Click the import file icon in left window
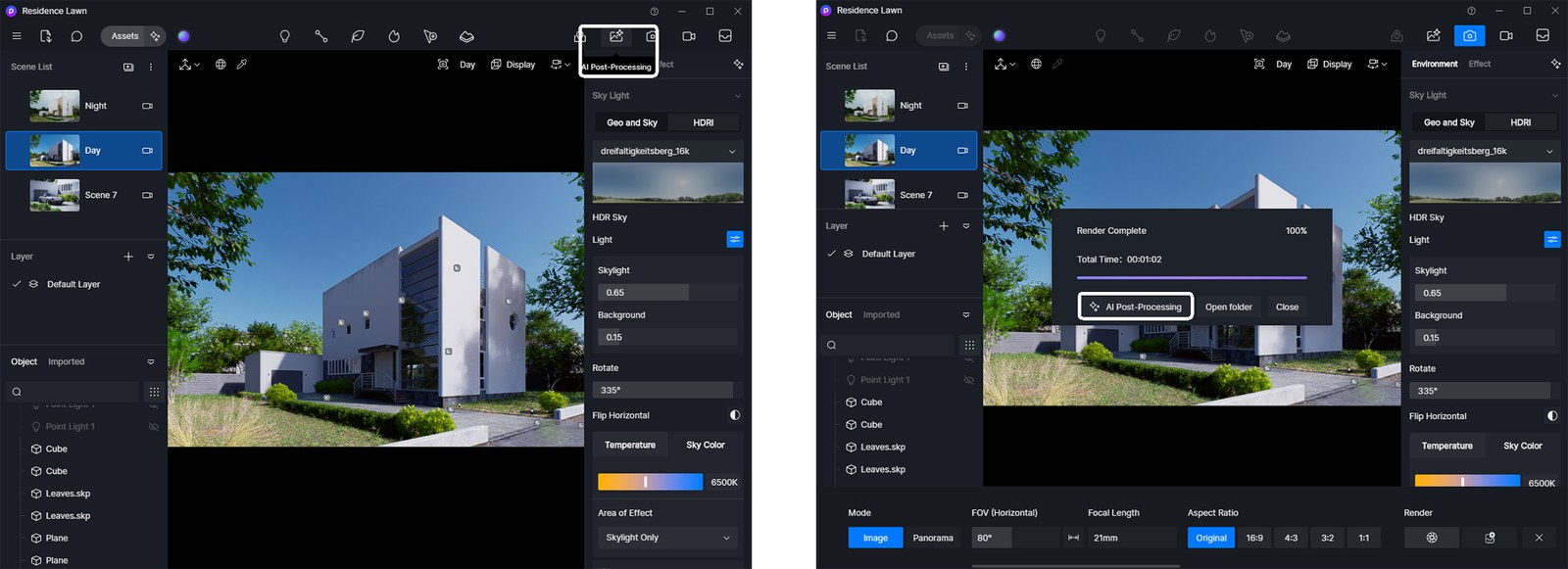 coord(46,36)
